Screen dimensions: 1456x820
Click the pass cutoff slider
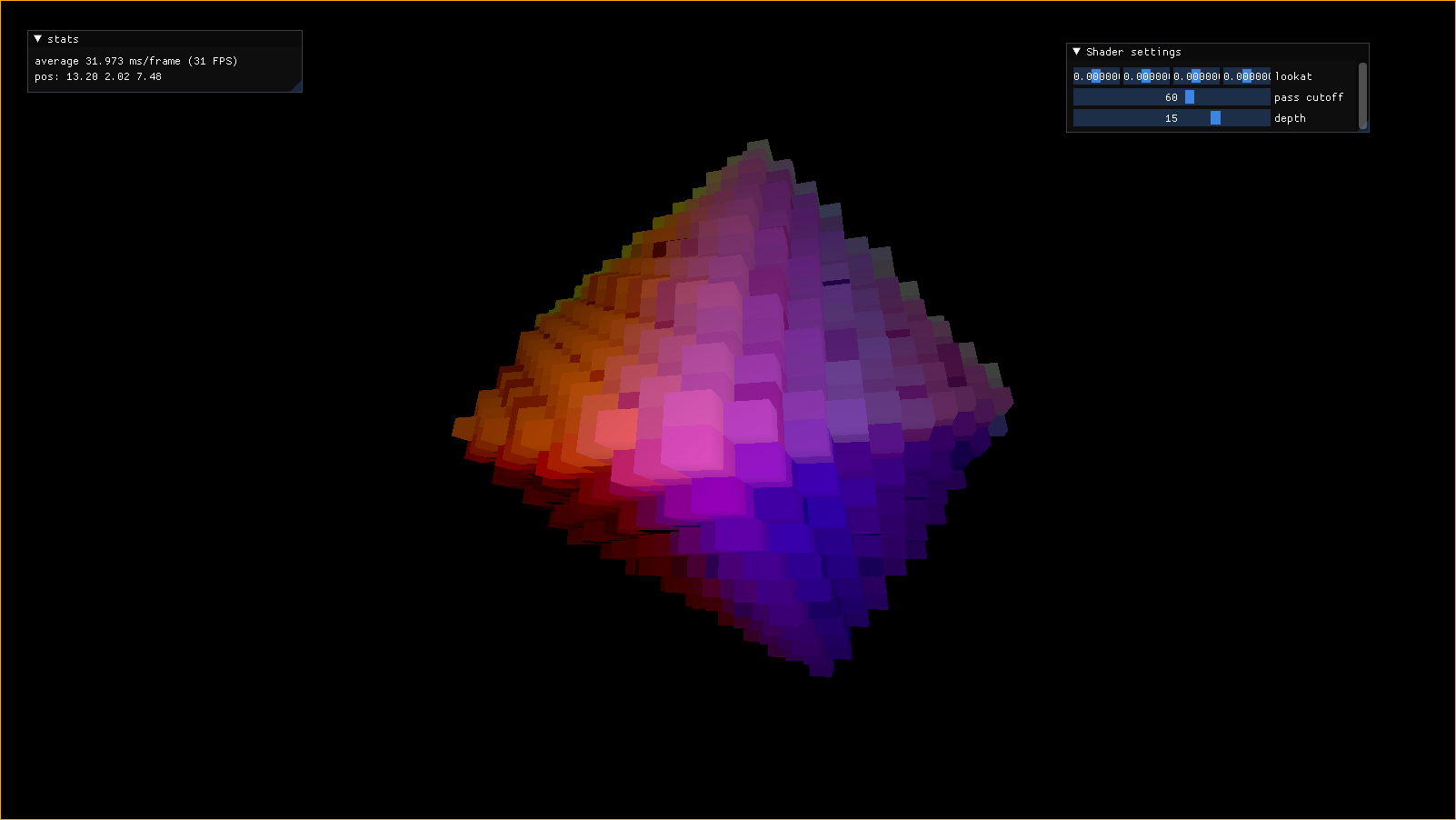1172,97
